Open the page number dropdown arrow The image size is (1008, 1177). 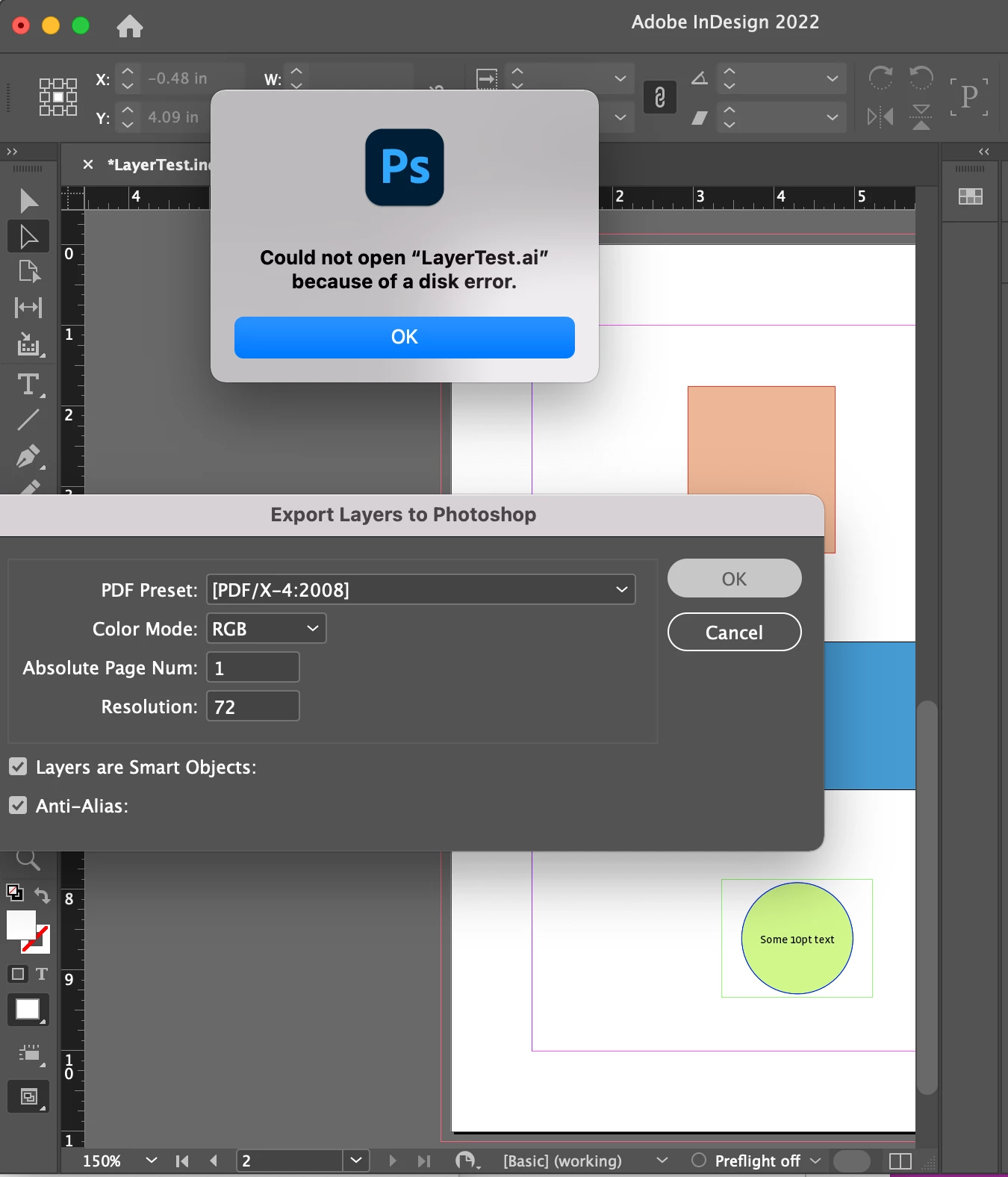pos(356,1160)
